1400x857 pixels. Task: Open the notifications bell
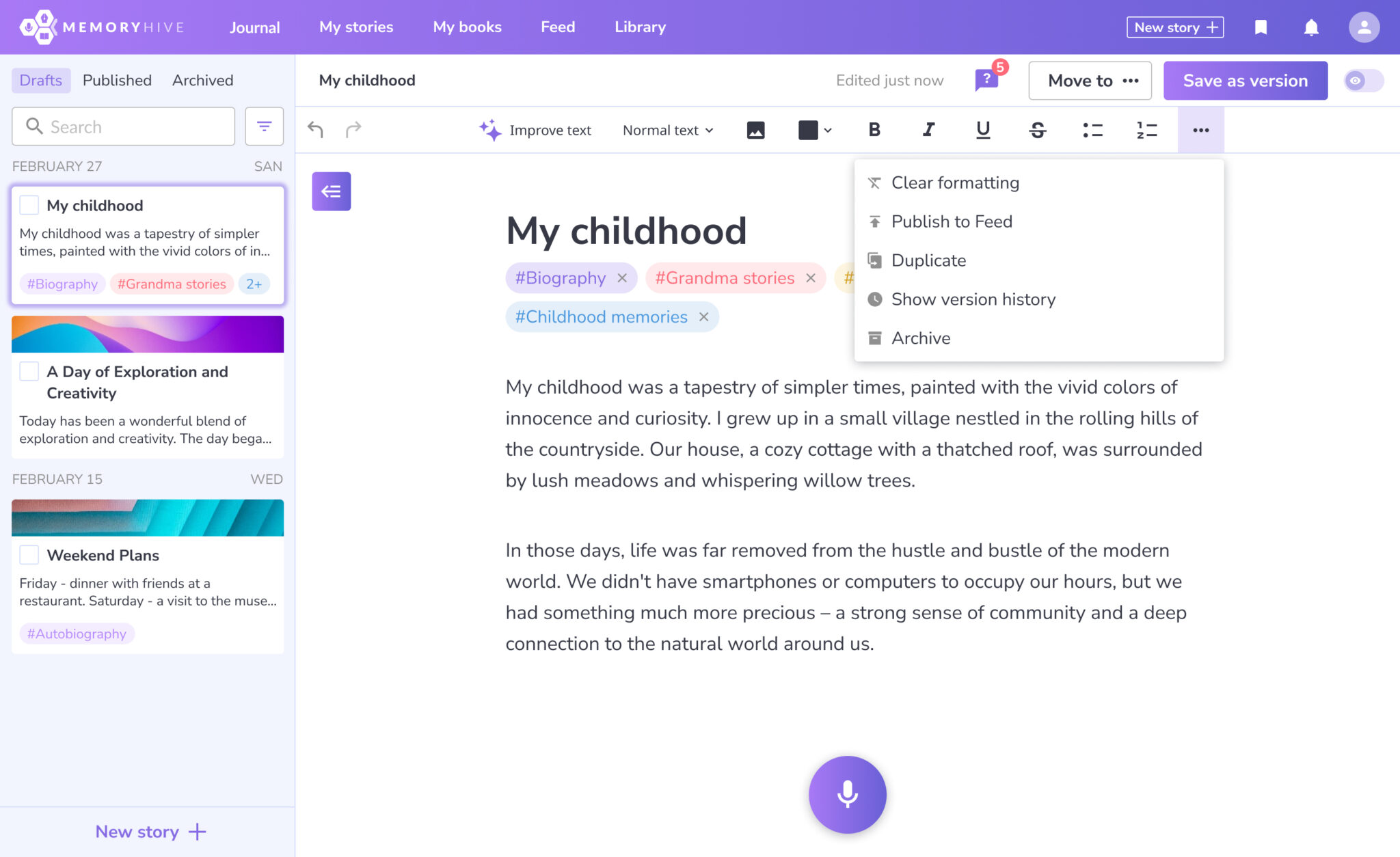[x=1311, y=27]
